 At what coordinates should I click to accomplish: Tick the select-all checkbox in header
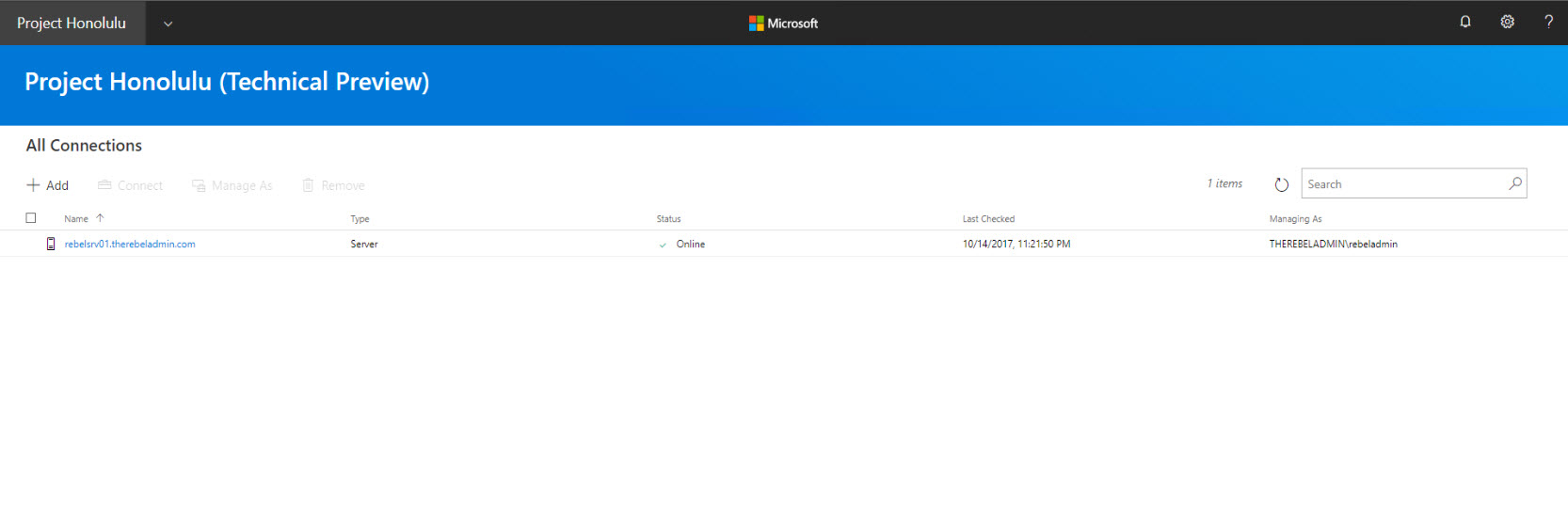(x=31, y=218)
